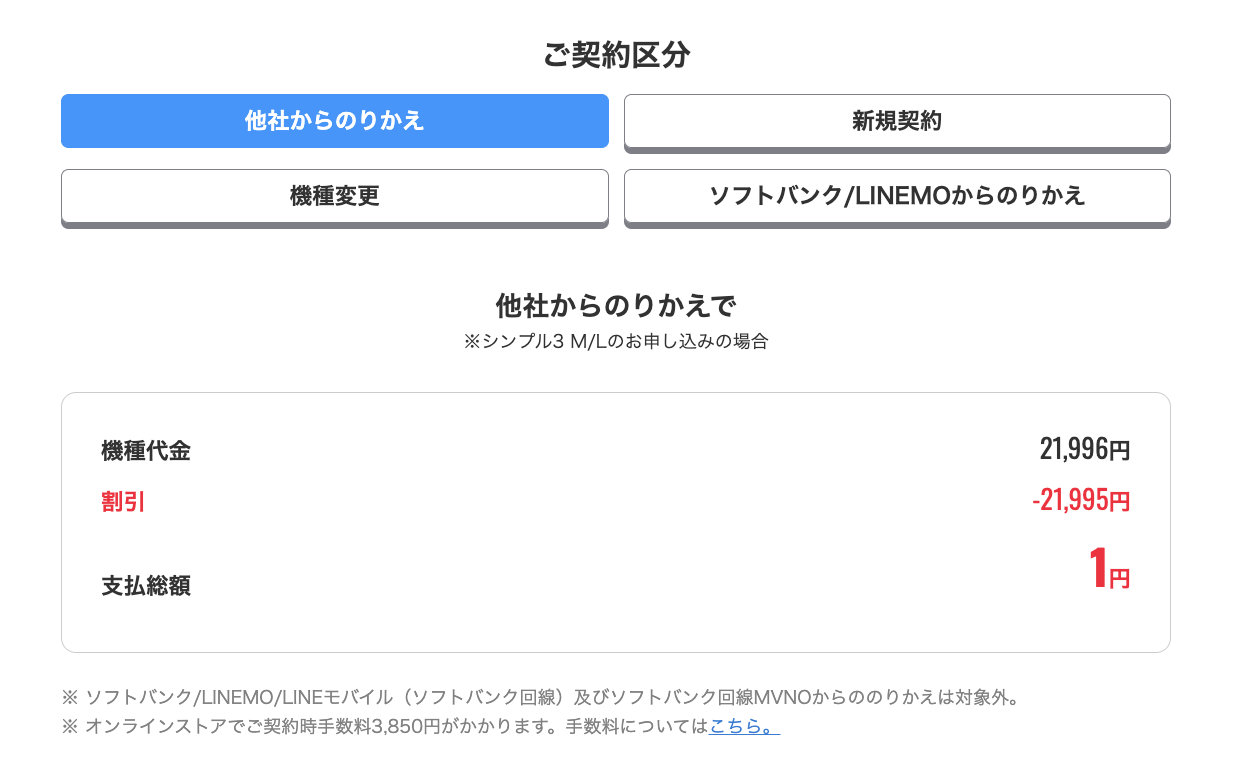Click the 機種代金 label
Viewport: 1241px width, 769px height.
point(146,451)
